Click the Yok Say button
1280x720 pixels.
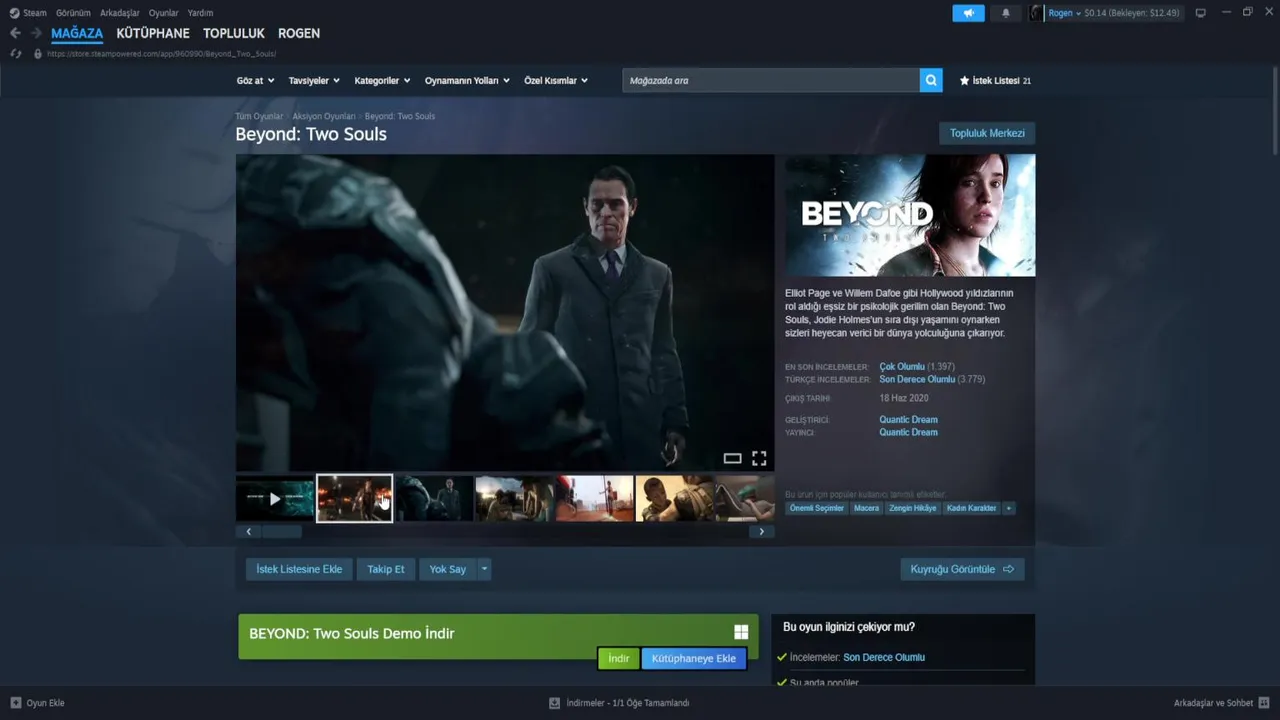point(448,569)
